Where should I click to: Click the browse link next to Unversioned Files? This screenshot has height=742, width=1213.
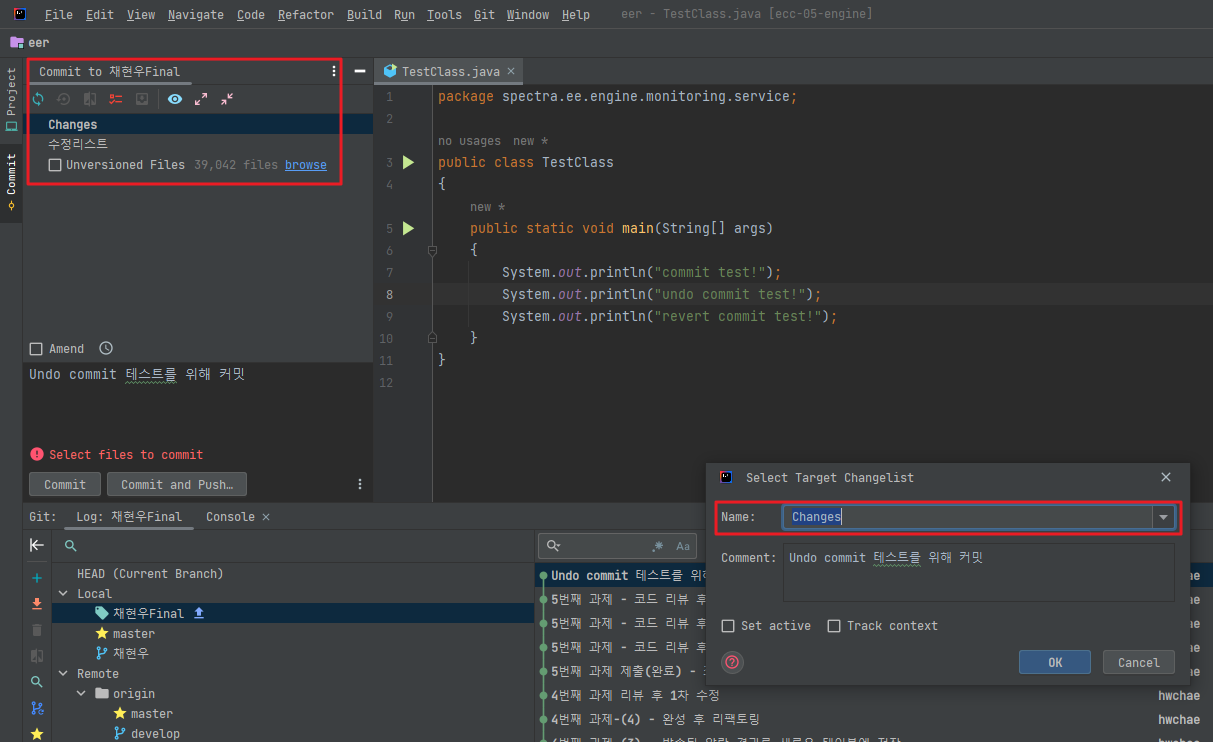pos(306,164)
